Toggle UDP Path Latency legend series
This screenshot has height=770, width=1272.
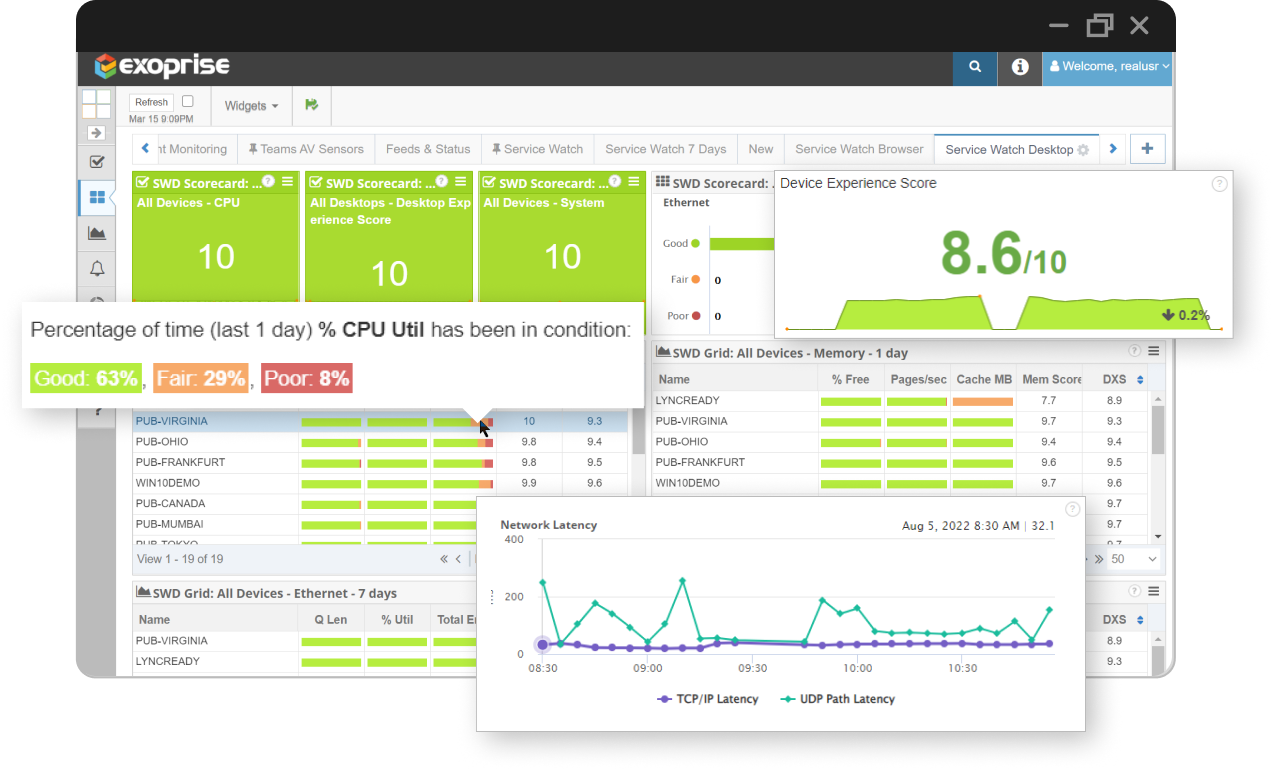(x=838, y=699)
